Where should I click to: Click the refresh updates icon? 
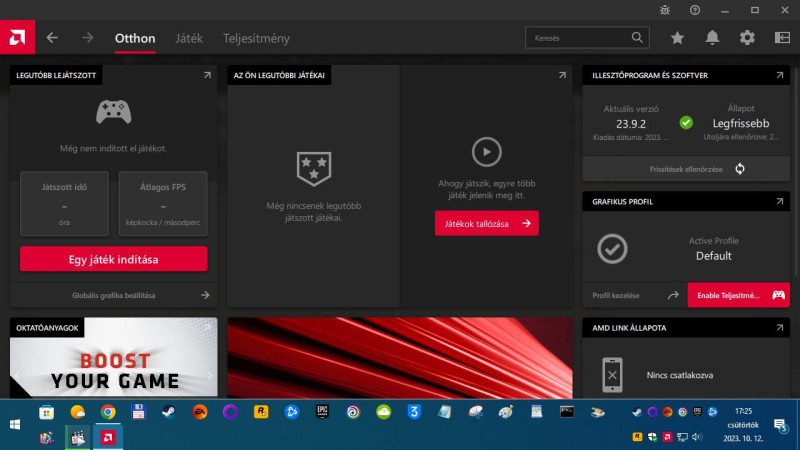coord(740,169)
